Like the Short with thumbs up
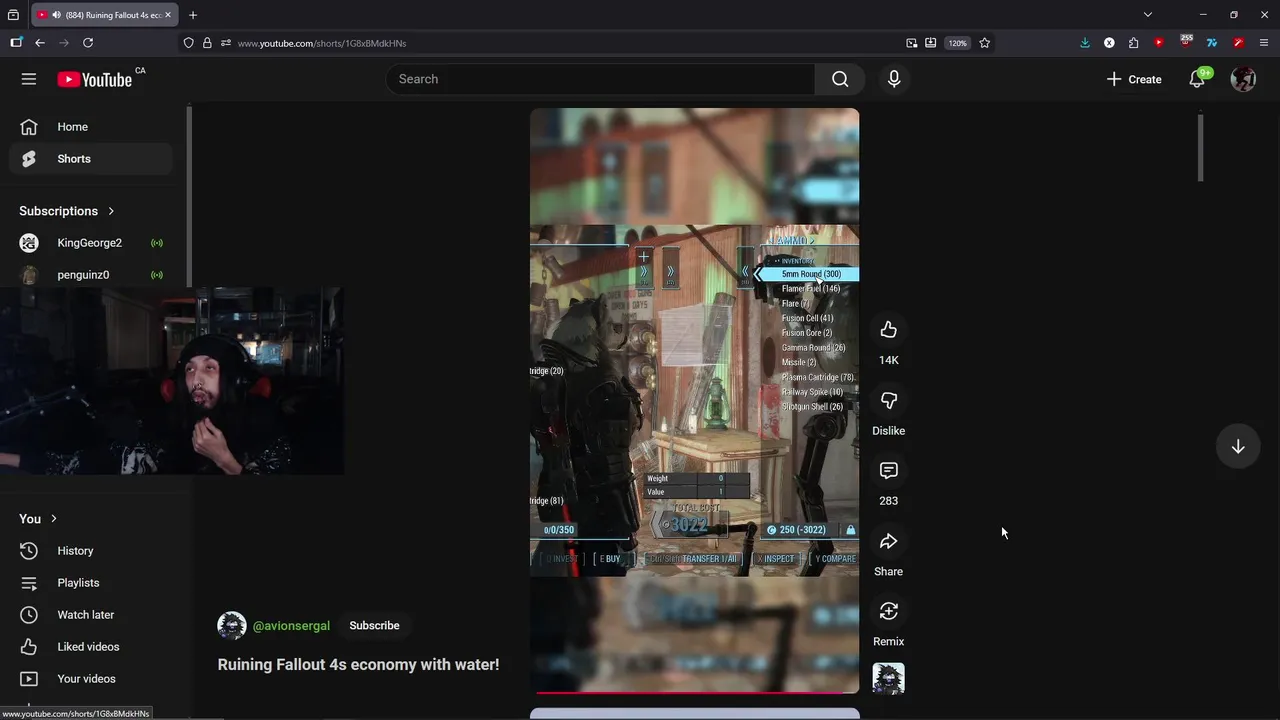 tap(888, 330)
